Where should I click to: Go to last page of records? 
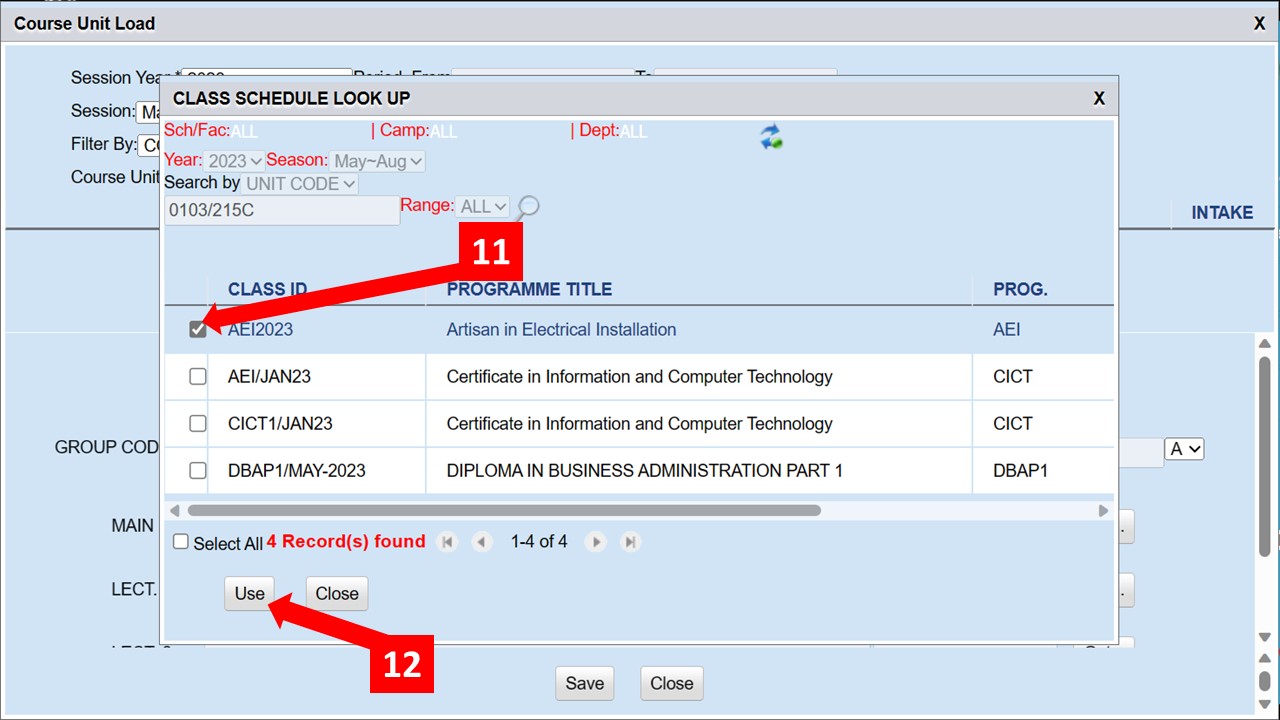[630, 542]
